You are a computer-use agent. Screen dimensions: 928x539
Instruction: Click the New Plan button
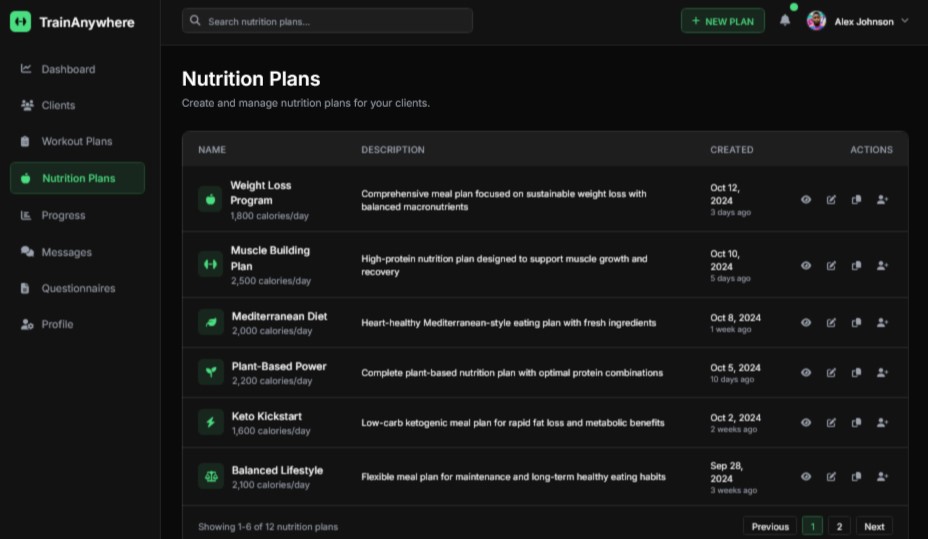[722, 21]
